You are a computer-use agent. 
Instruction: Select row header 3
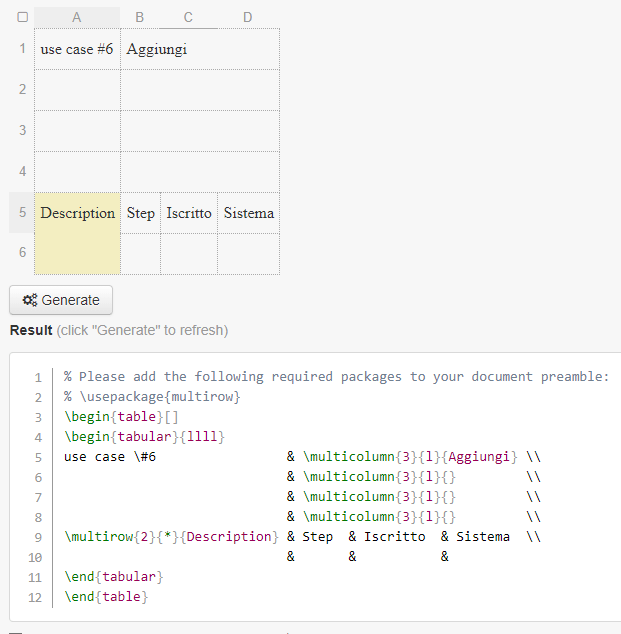pyautogui.click(x=22, y=130)
